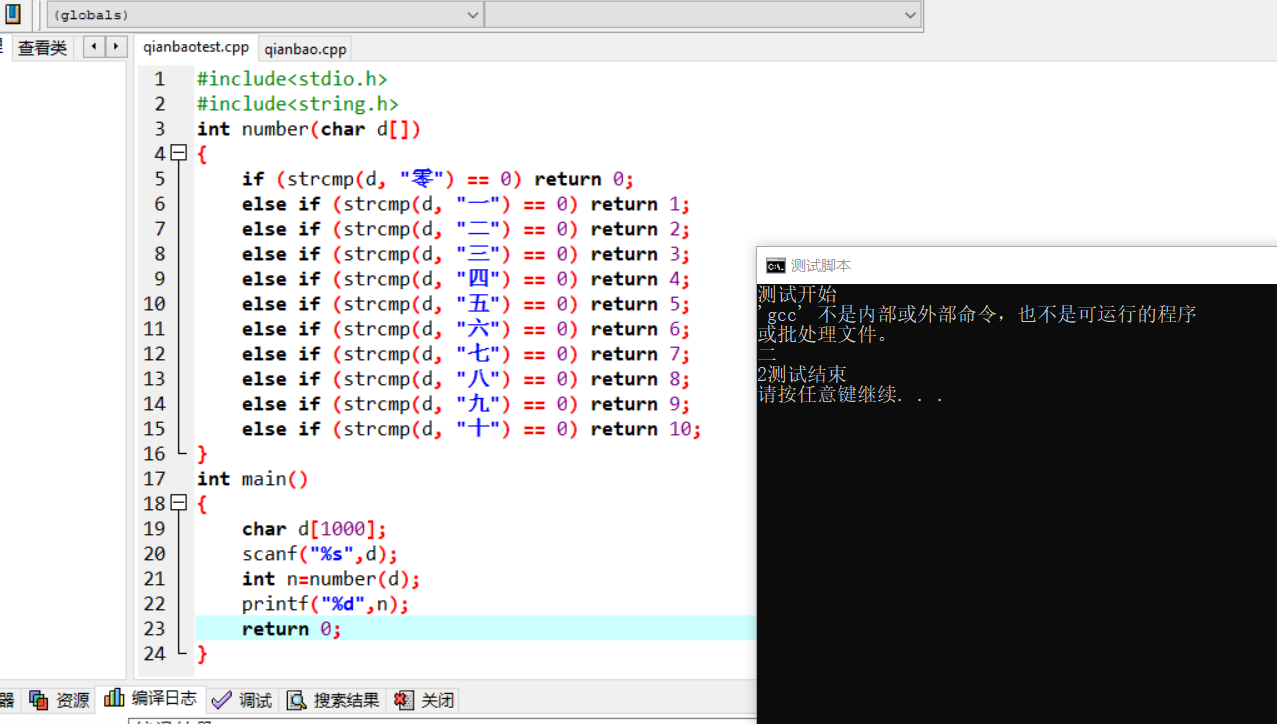
Task: Open the 编译日志 compile log tab
Action: point(151,699)
